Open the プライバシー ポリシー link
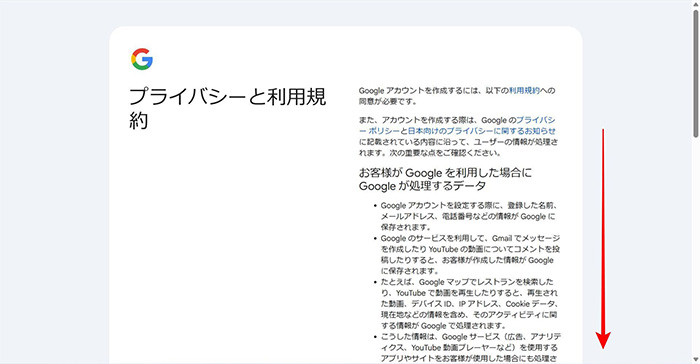Image resolution: width=700 pixels, height=364 pixels. coord(457,126)
